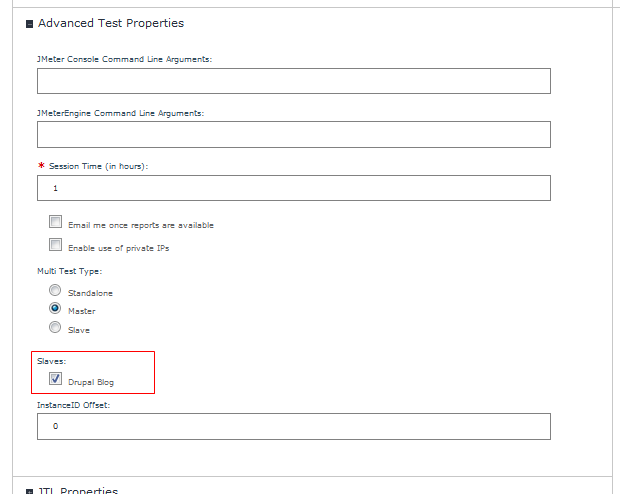The height and width of the screenshot is (494, 620).
Task: Select the Slave radio button
Action: 55,327
